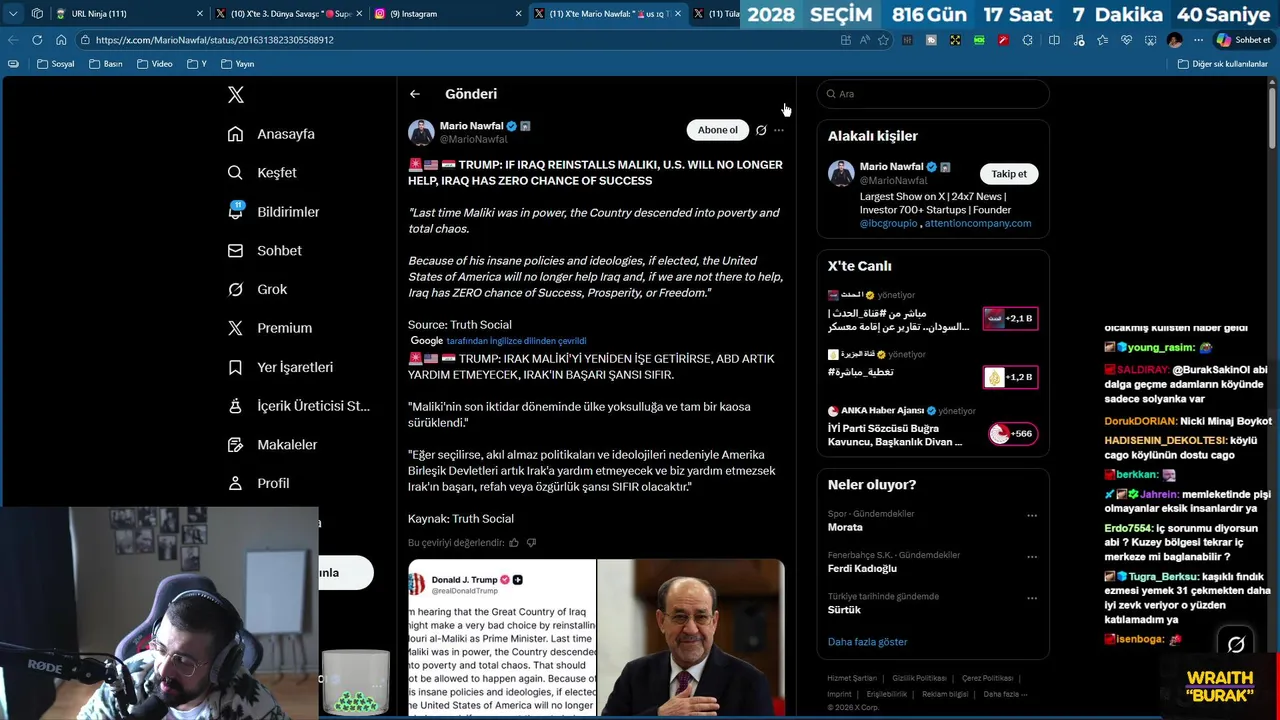This screenshot has height=720, width=1280.
Task: Open Bildirimler notifications
Action: tap(273, 212)
